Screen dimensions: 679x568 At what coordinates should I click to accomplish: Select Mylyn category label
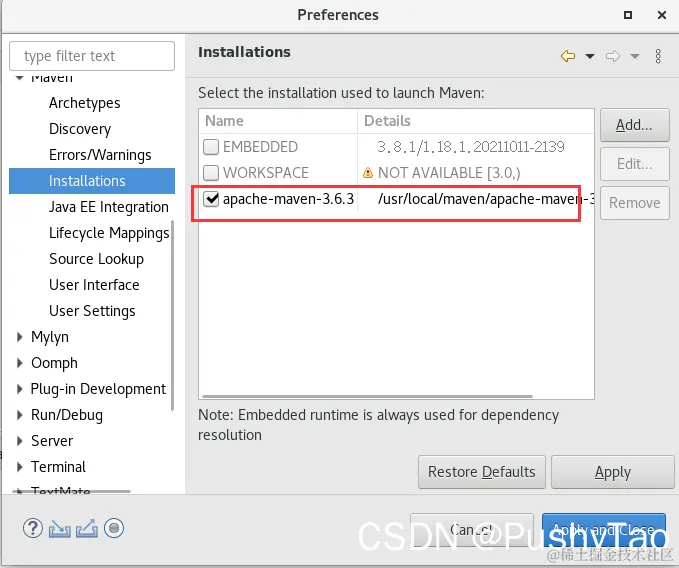tap(50, 337)
